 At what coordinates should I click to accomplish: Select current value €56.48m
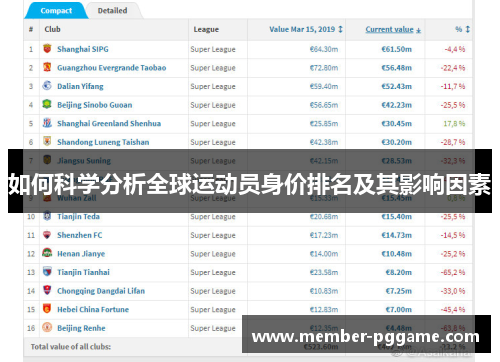tap(397, 68)
